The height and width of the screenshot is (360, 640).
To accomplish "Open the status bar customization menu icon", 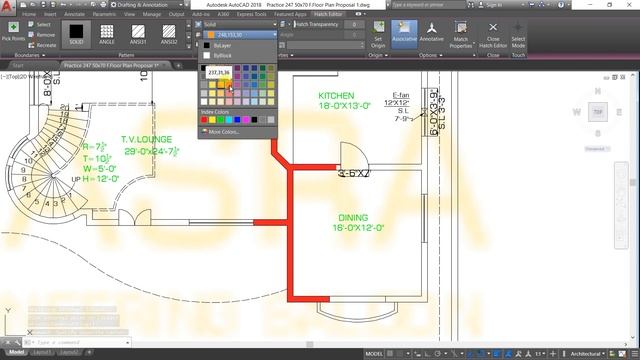I will 635,354.
